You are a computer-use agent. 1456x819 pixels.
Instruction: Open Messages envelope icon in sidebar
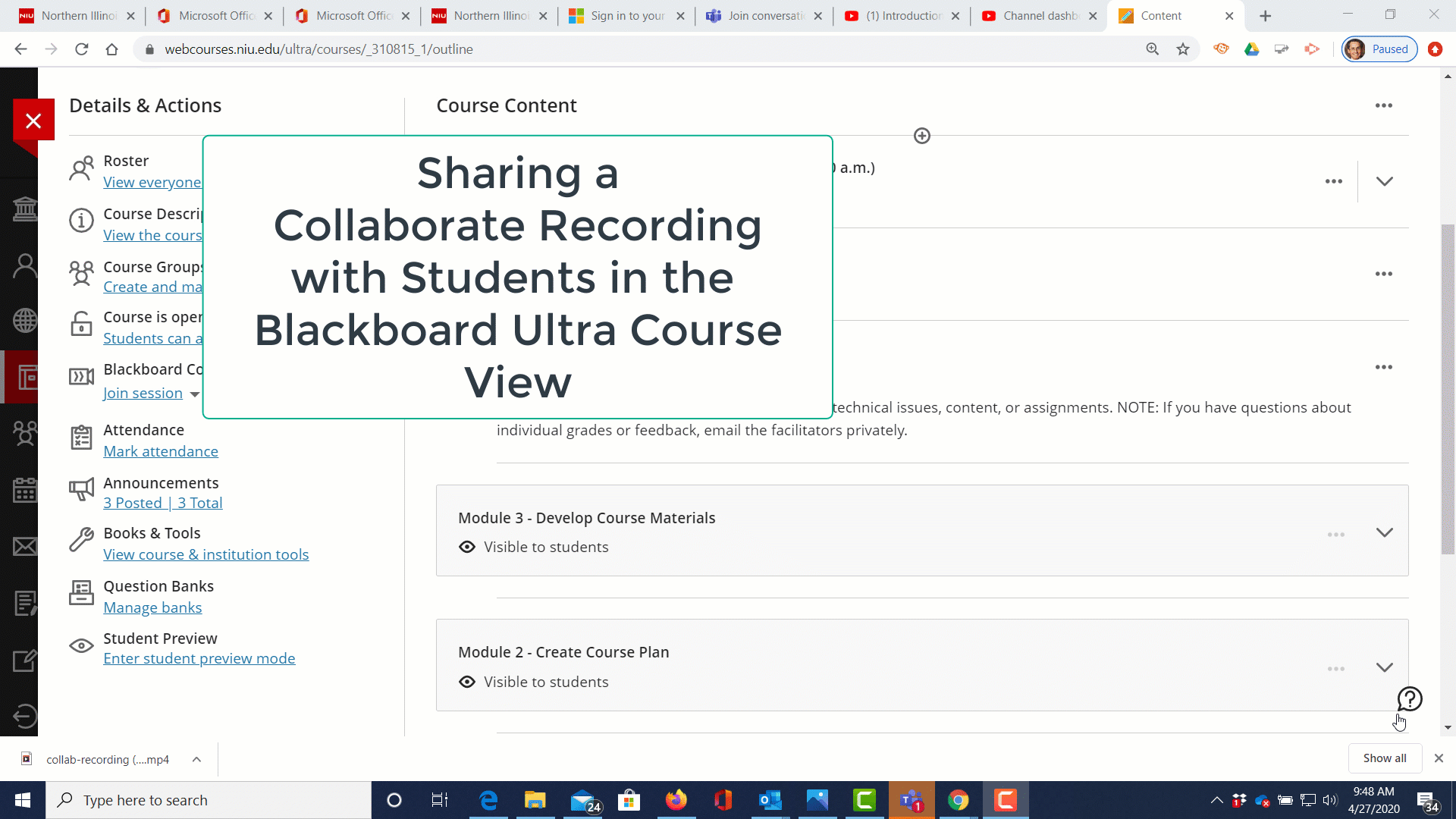tap(25, 546)
